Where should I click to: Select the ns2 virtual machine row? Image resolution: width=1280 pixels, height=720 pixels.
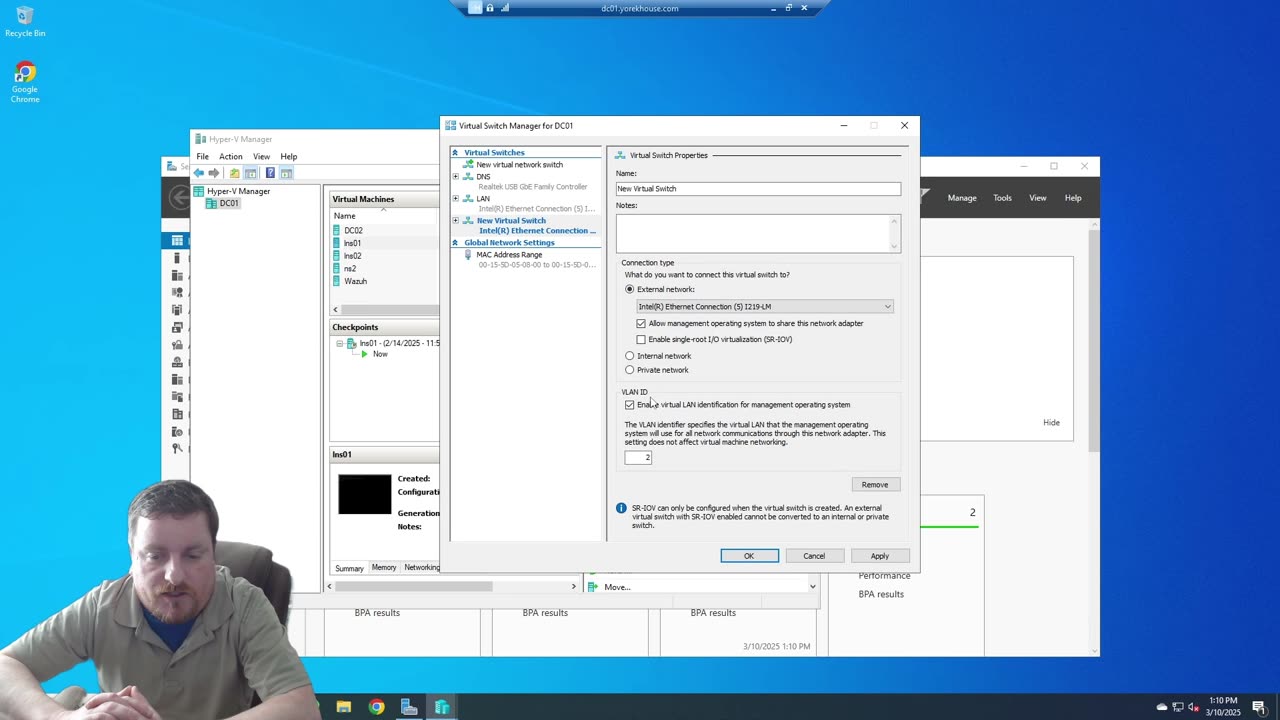pyautogui.click(x=384, y=268)
